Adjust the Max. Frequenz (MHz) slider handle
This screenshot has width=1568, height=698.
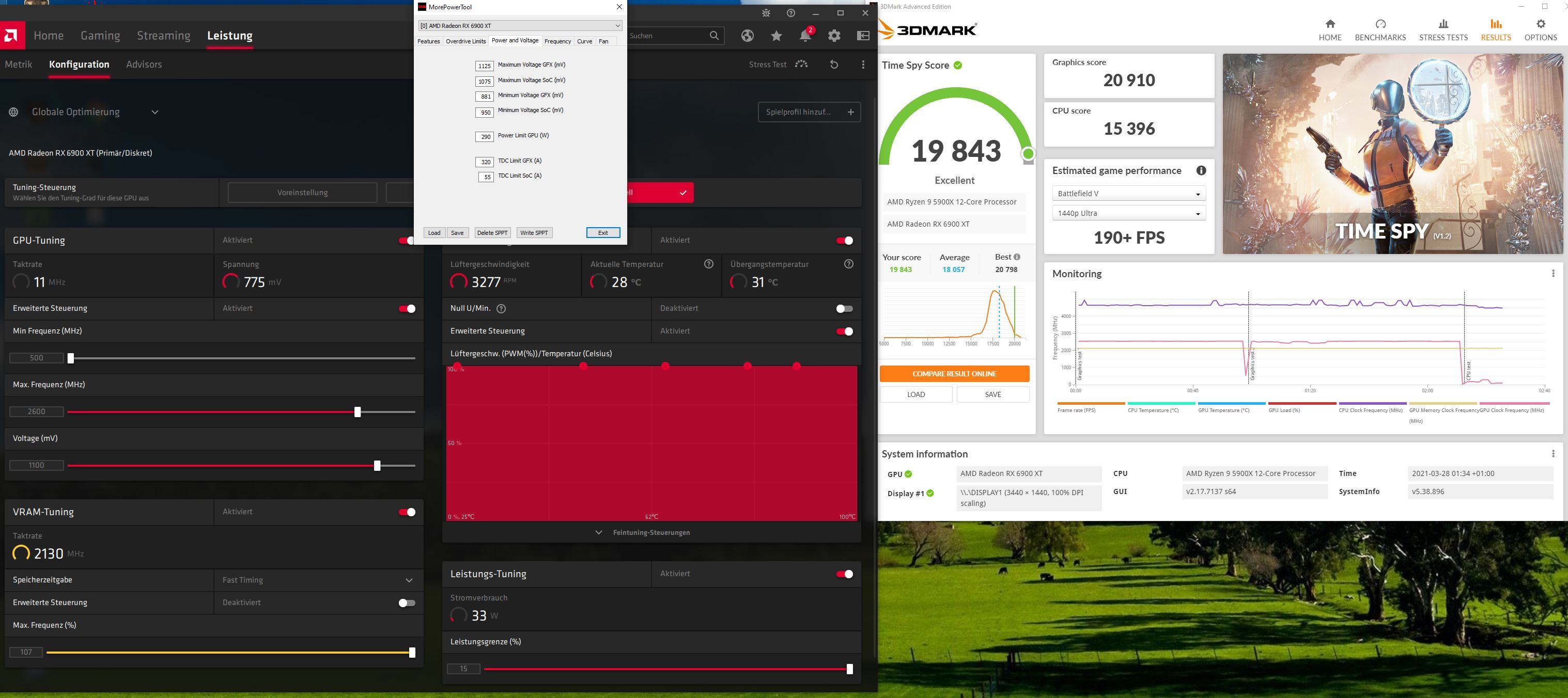click(358, 411)
